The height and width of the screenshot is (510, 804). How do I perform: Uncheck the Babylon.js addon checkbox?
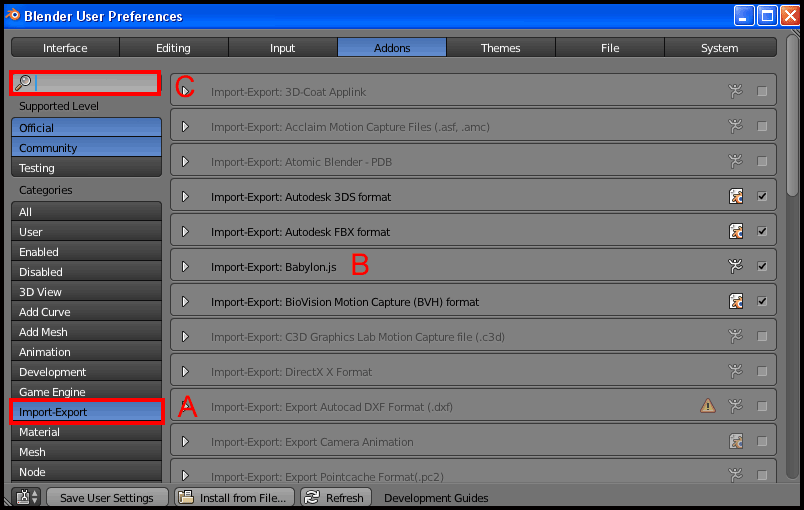[762, 266]
